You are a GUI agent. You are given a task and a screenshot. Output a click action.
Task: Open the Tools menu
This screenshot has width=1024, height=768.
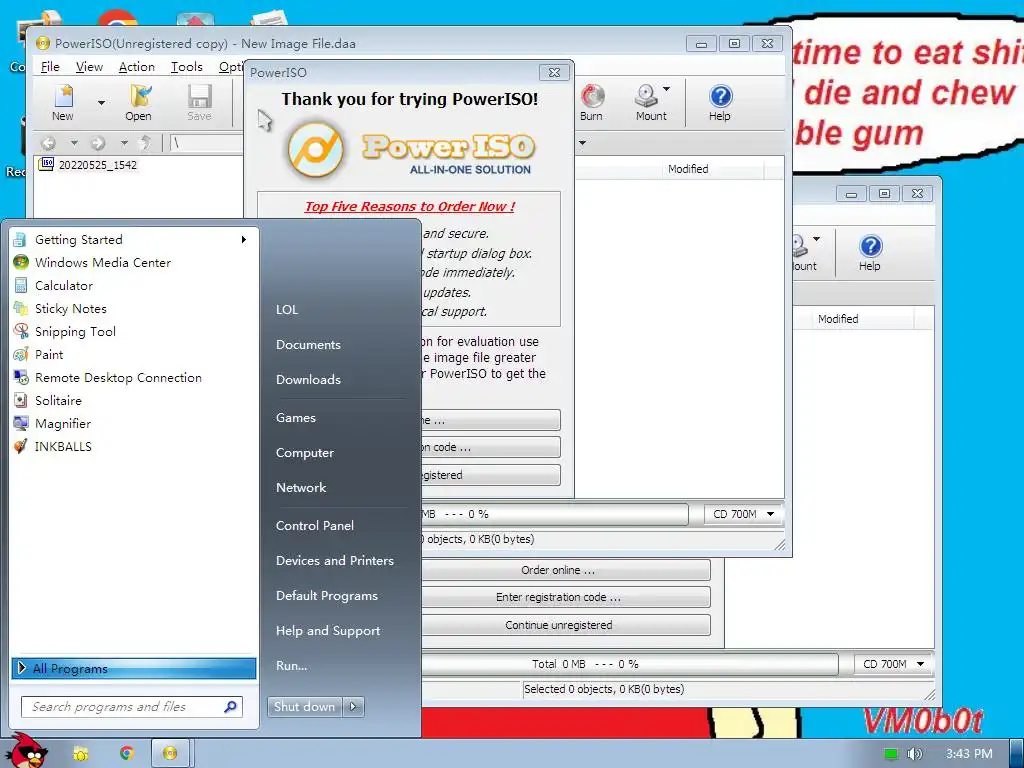[187, 67]
